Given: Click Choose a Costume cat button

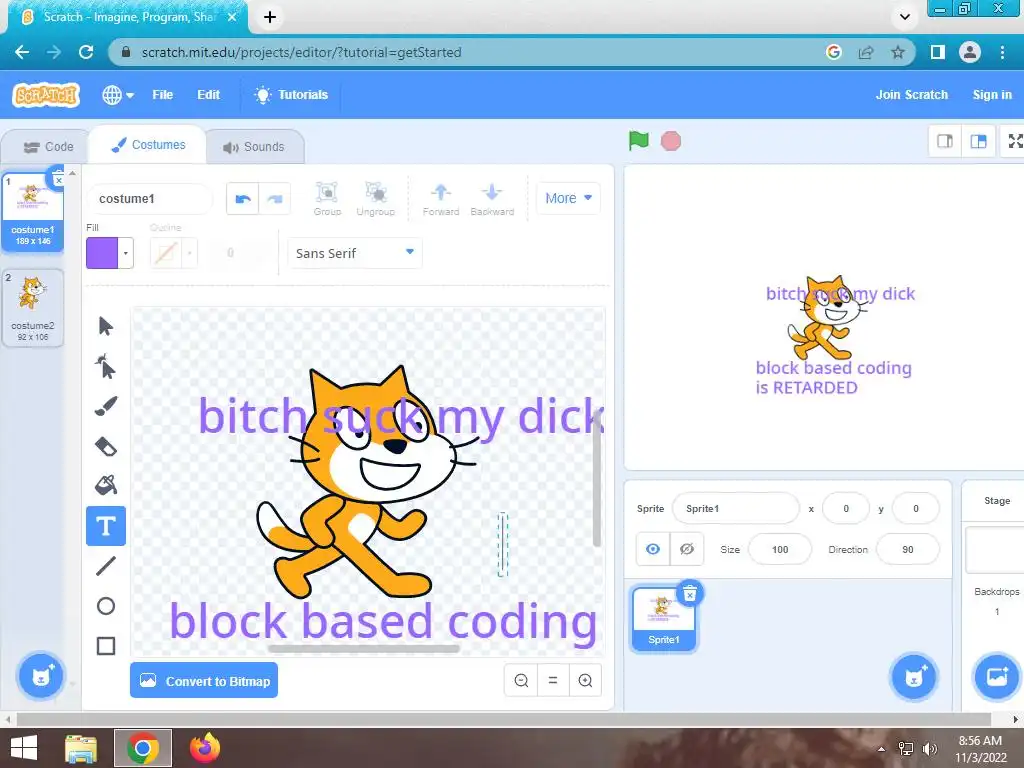Looking at the screenshot, I should [40, 676].
